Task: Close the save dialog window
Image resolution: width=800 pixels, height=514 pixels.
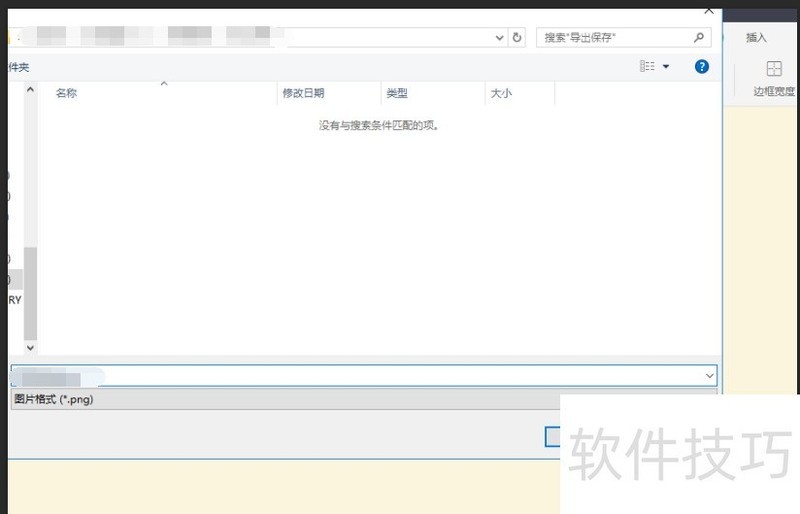Action: pos(709,11)
